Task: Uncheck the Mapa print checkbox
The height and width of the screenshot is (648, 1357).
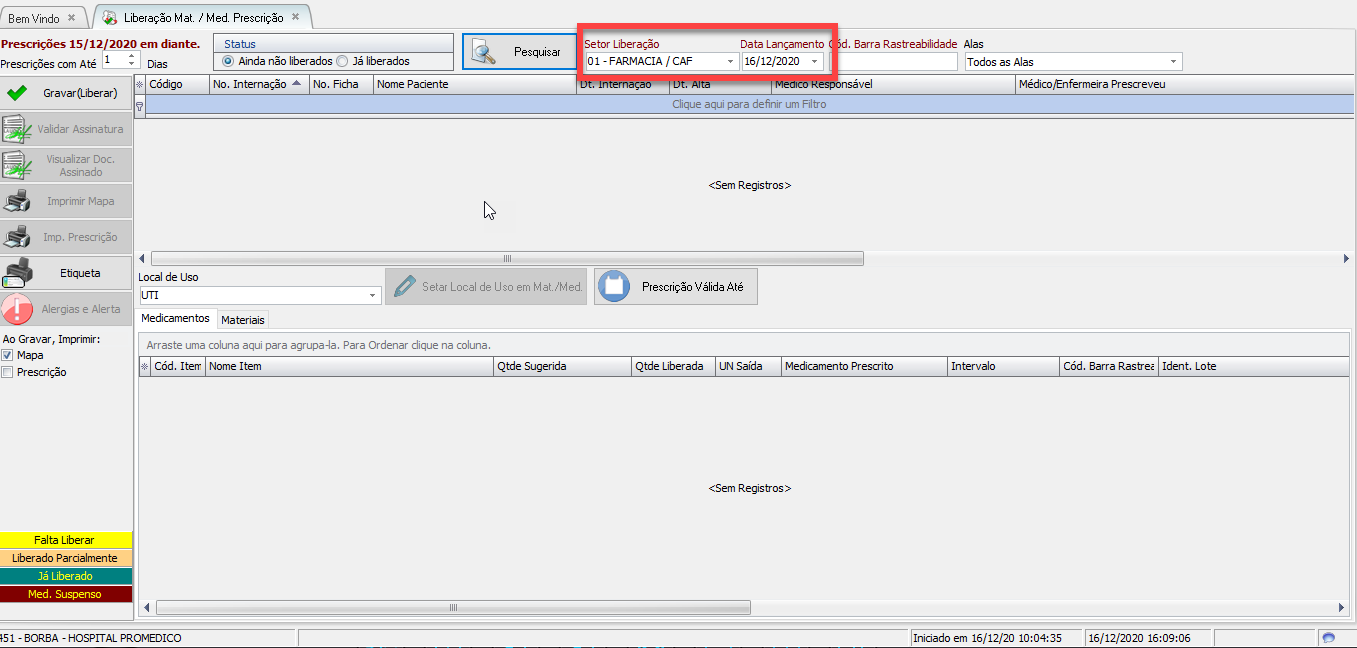Action: (x=8, y=355)
